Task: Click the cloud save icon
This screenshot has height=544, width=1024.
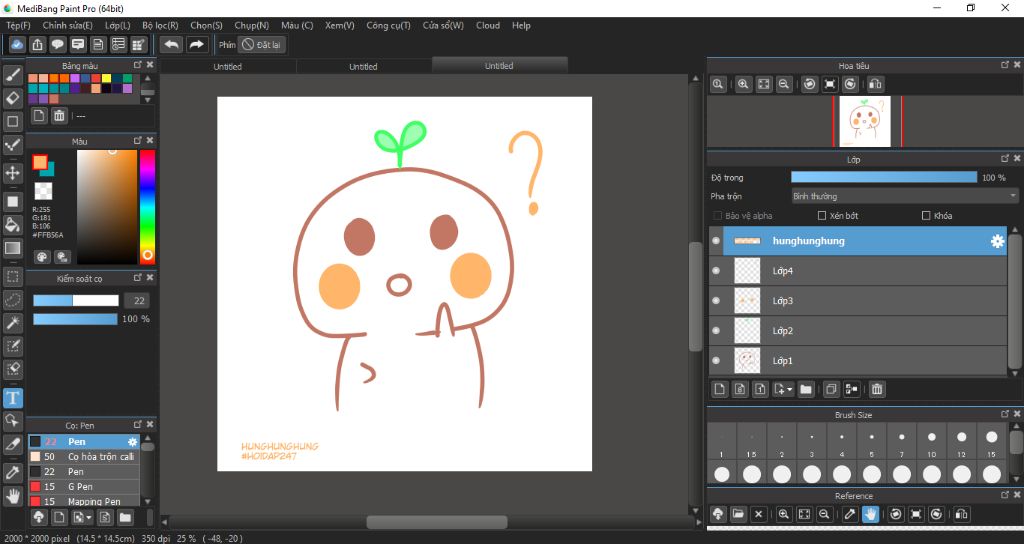Action: point(17,44)
